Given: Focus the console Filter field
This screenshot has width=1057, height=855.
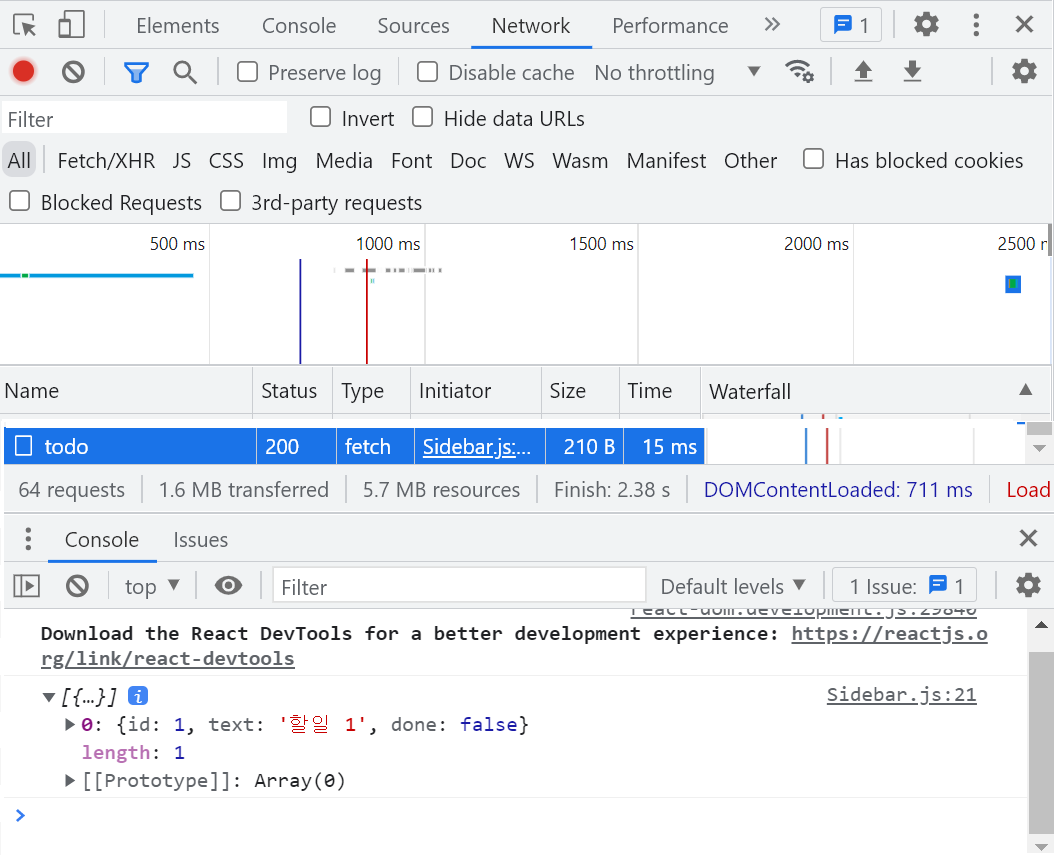Looking at the screenshot, I should coord(459,586).
